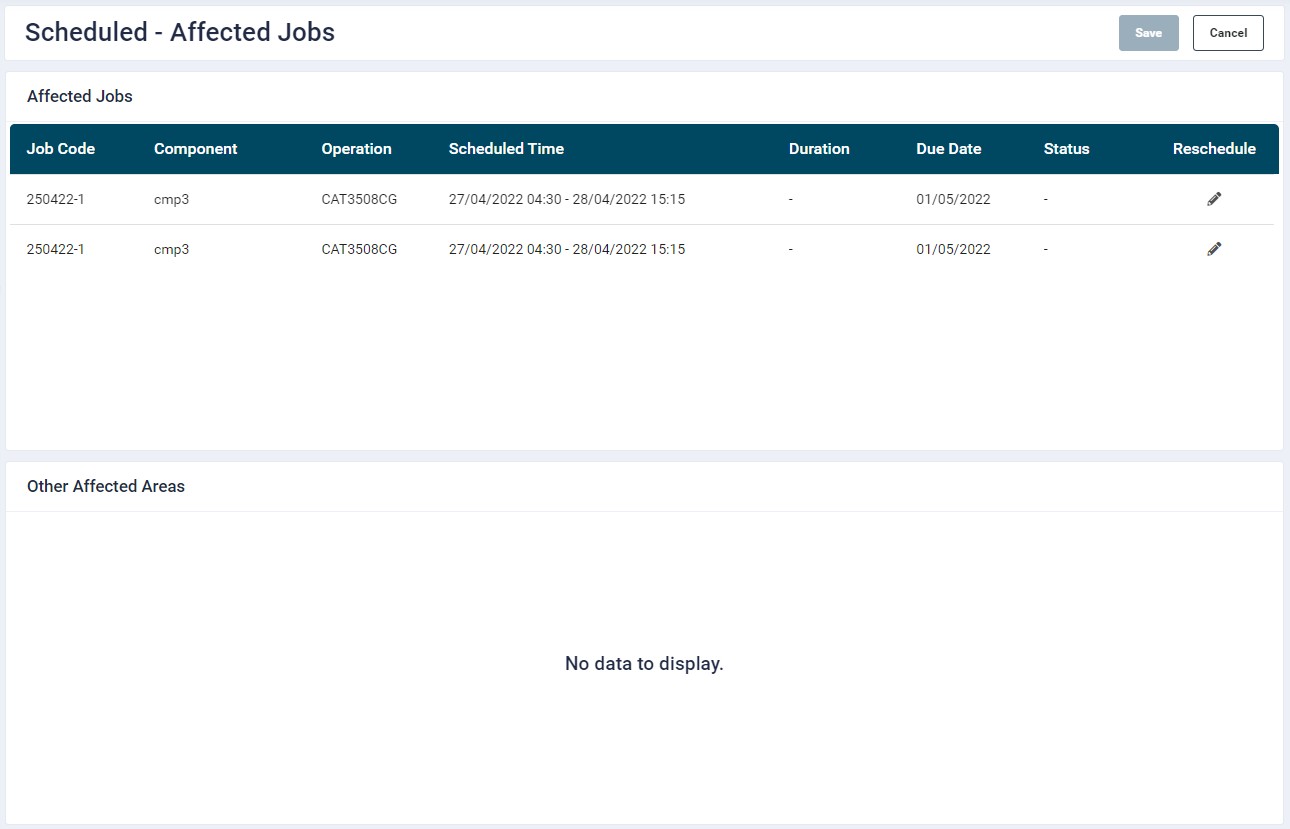Click the Duration column header
The image size is (1290, 829).
coord(819,149)
